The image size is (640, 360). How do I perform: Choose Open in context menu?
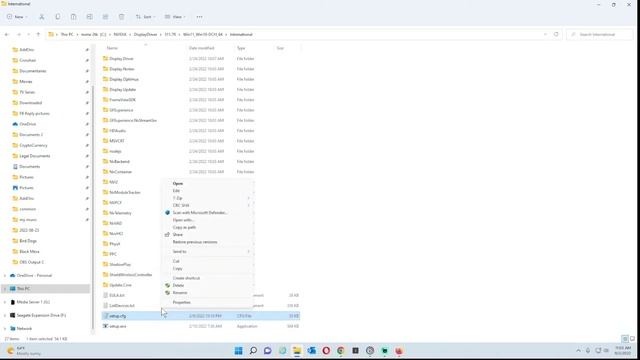(x=208, y=183)
